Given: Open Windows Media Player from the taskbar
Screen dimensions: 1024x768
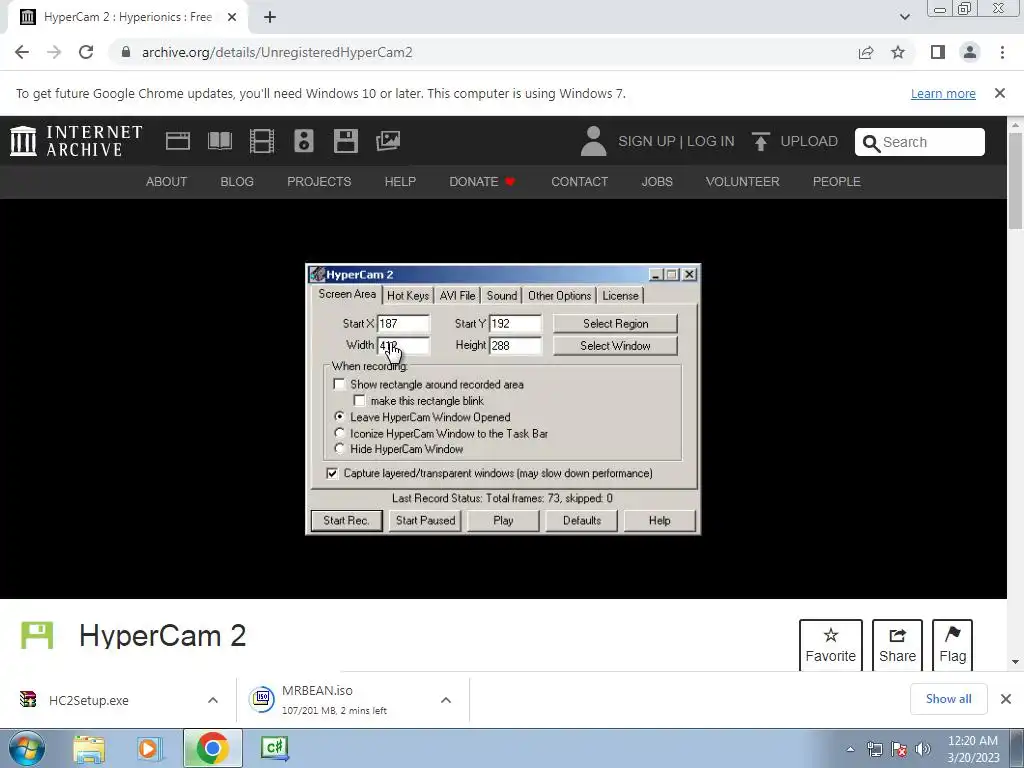Looking at the screenshot, I should (x=149, y=748).
